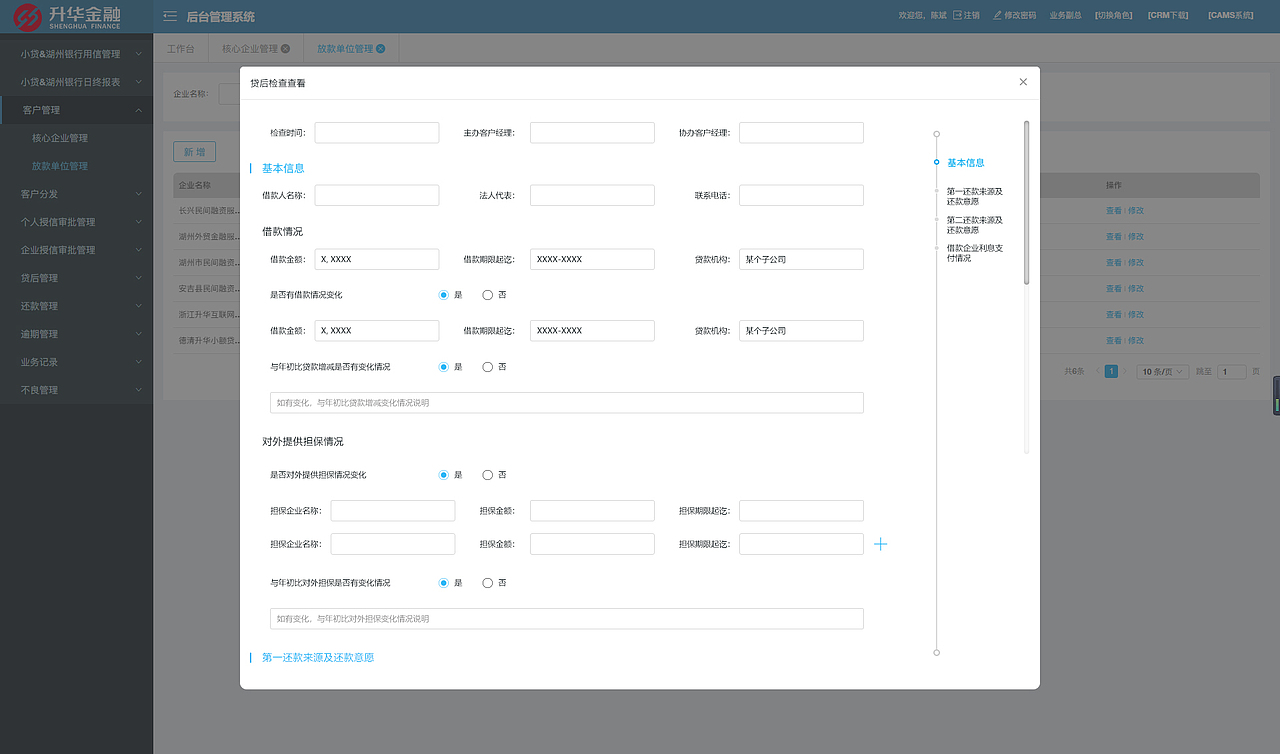This screenshot has height=754, width=1280.
Task: Select 否 for 是否对外提供担保情况变化
Action: point(488,475)
